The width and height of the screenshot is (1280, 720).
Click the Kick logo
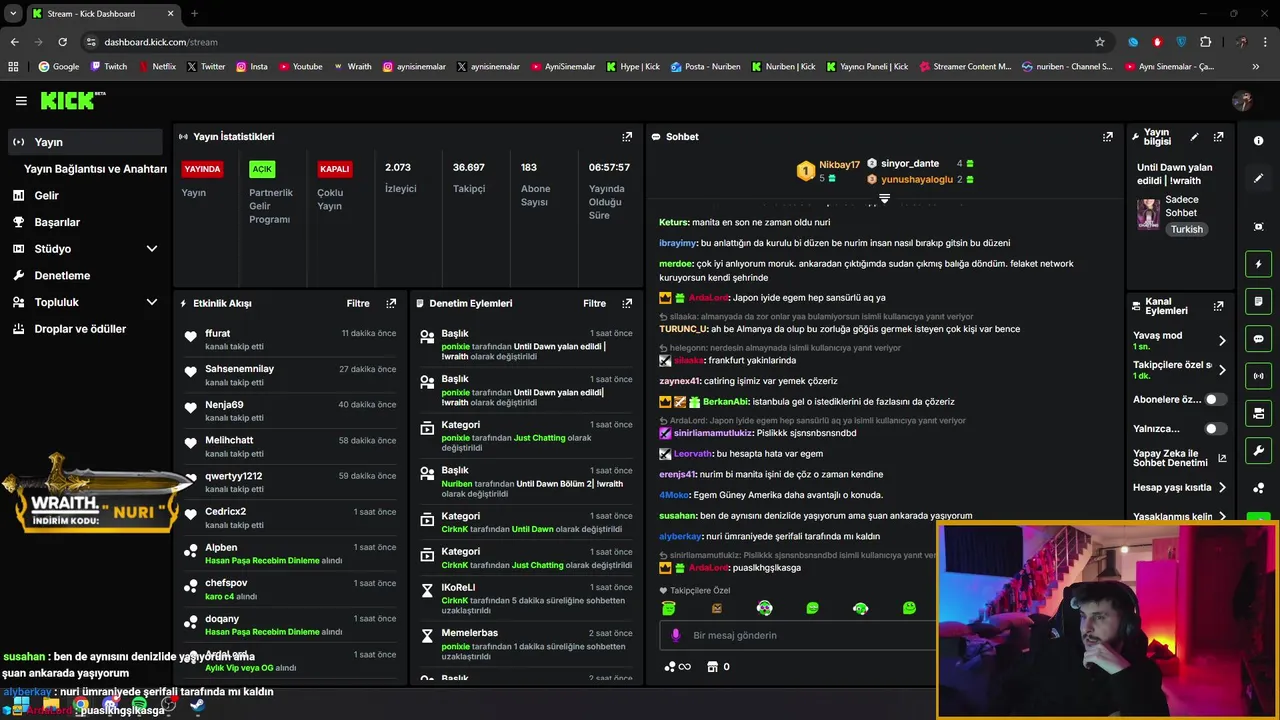67,100
